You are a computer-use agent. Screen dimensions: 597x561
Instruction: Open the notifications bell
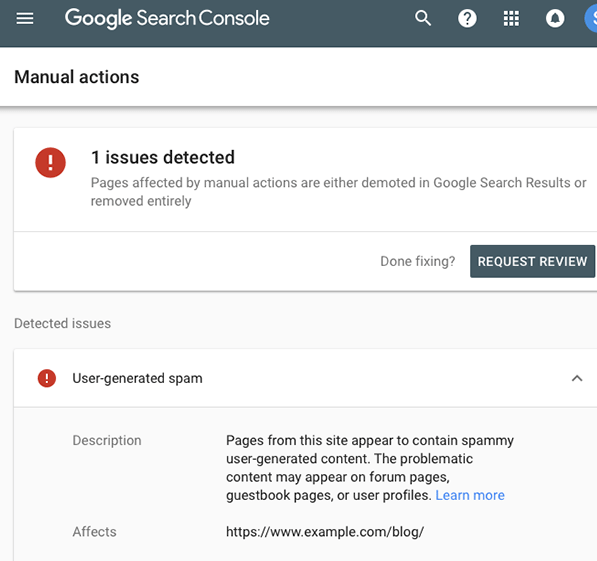[555, 18]
